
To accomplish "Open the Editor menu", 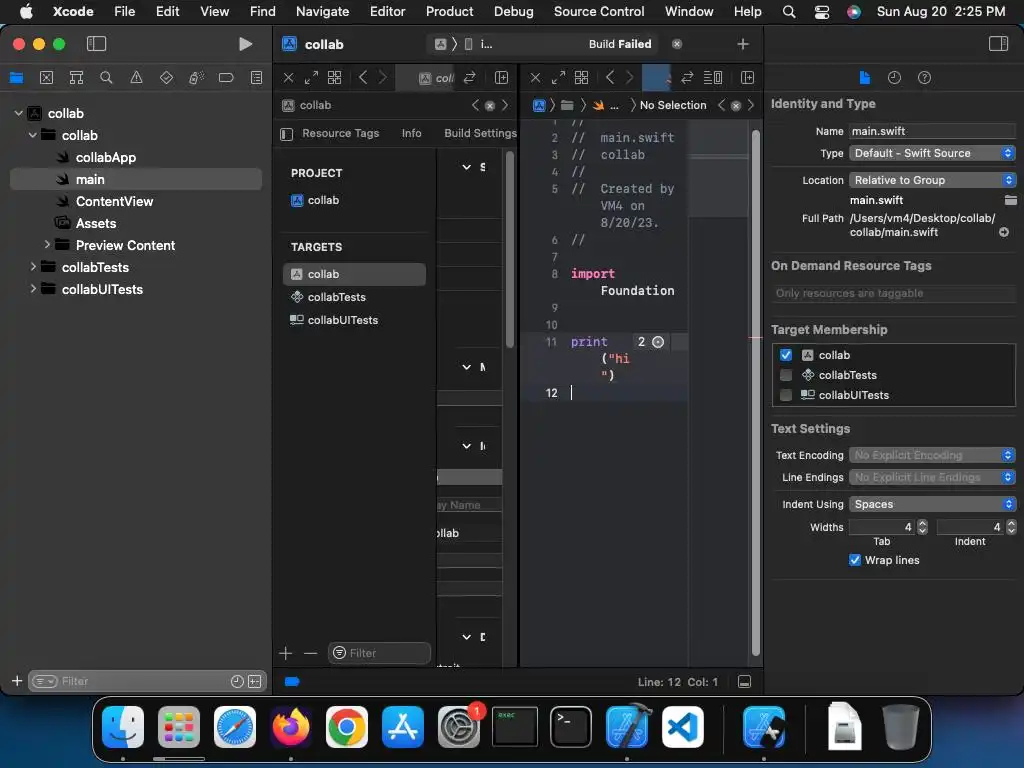I will (387, 11).
